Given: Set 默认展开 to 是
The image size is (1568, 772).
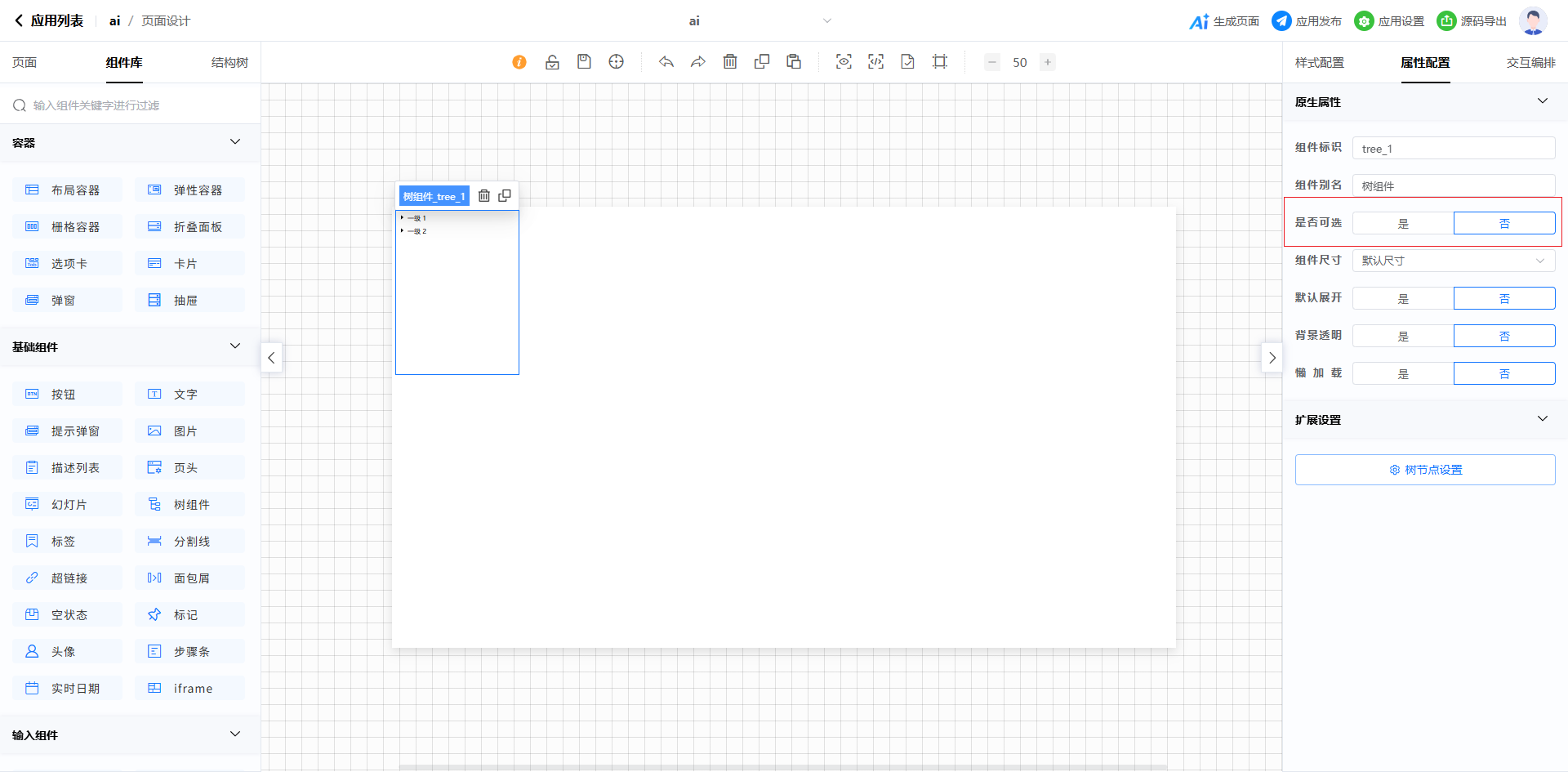Looking at the screenshot, I should click(x=1403, y=298).
